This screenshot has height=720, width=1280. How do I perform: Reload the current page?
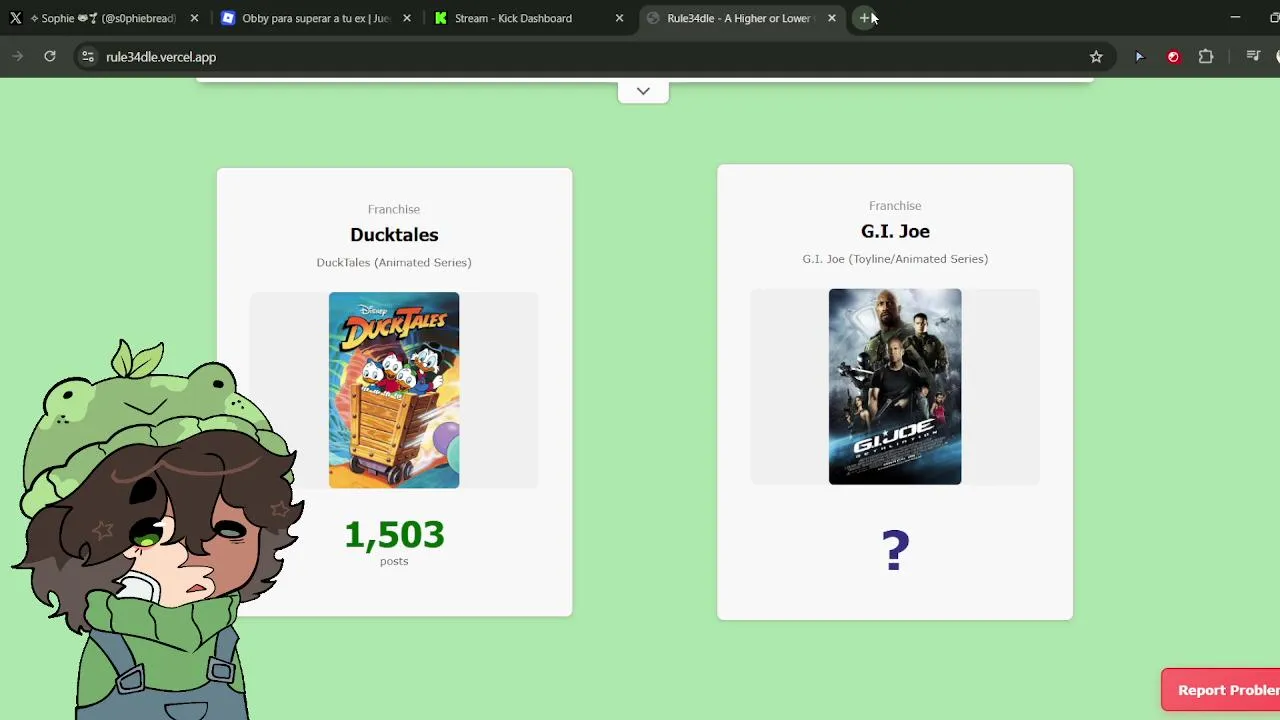(x=50, y=57)
